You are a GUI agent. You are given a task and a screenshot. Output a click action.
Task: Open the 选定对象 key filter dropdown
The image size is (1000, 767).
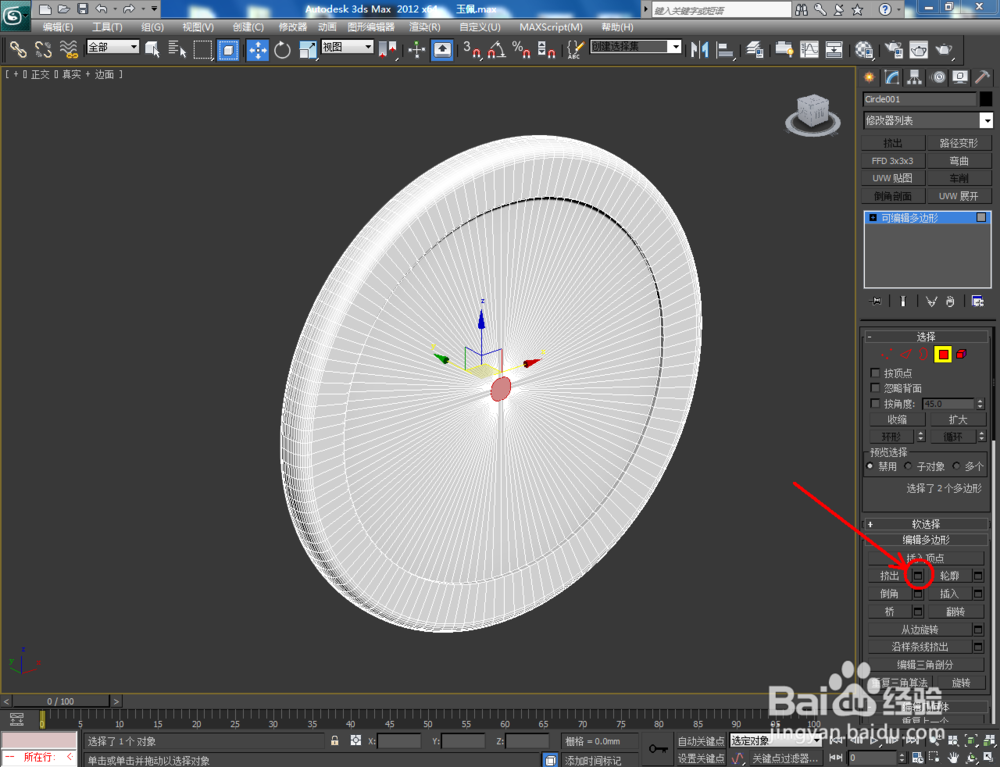tap(776, 741)
